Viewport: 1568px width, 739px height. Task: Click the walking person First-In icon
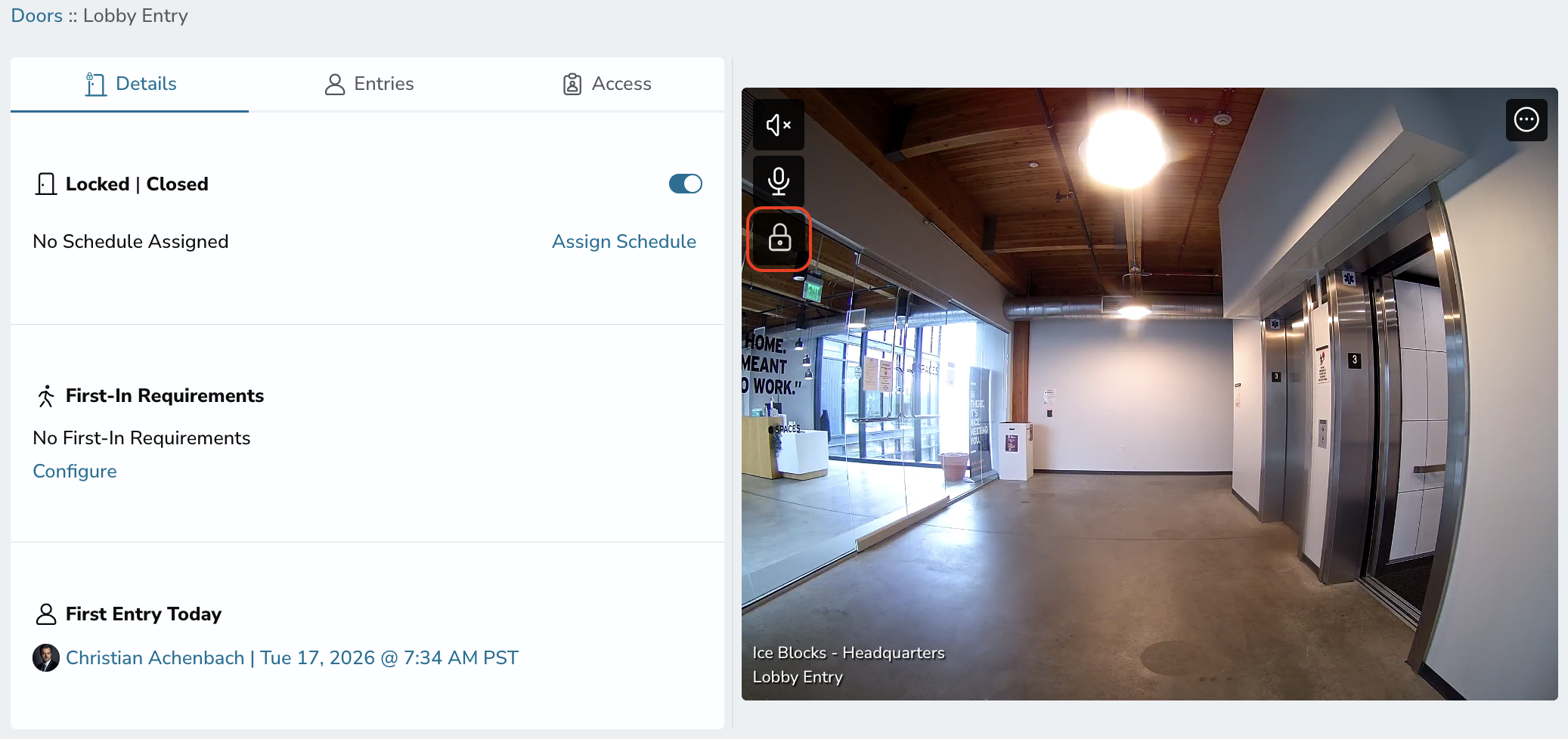[x=46, y=396]
